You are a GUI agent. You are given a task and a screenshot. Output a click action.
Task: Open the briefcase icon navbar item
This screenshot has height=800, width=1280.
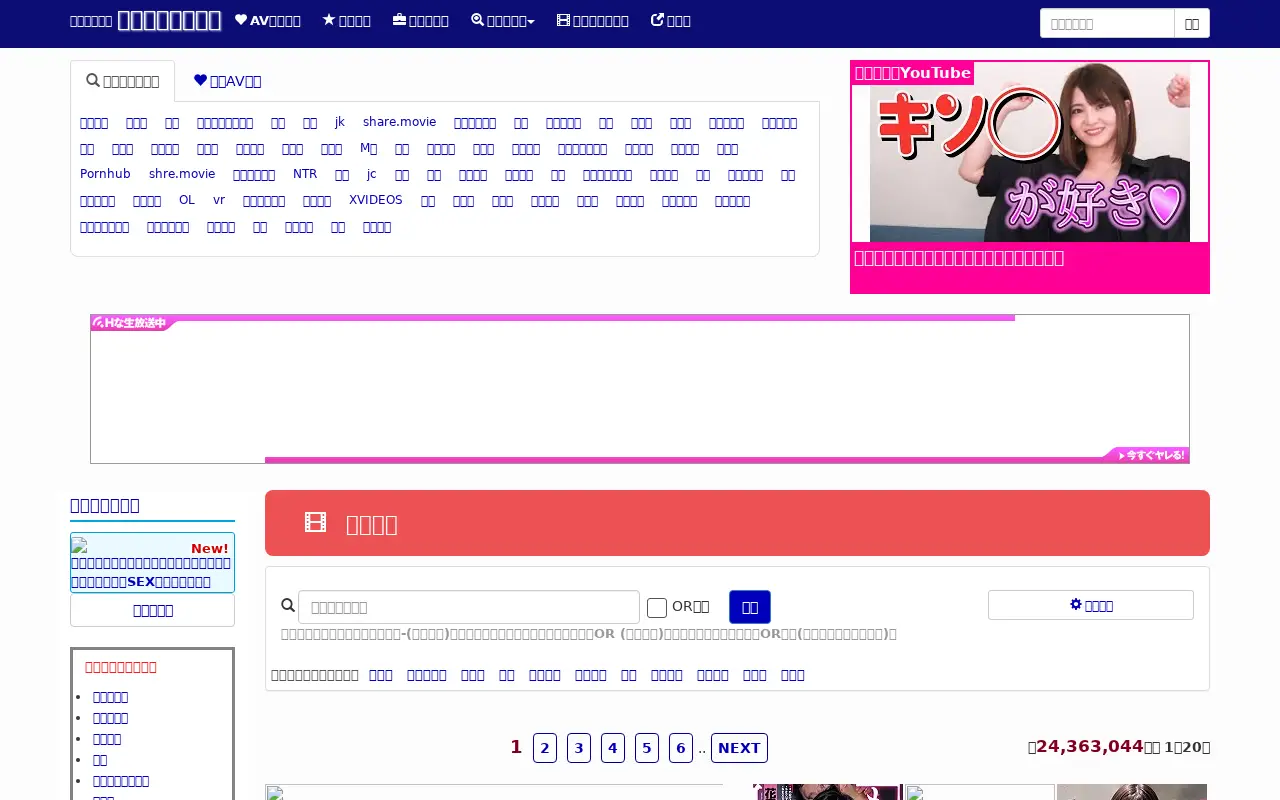click(420, 21)
